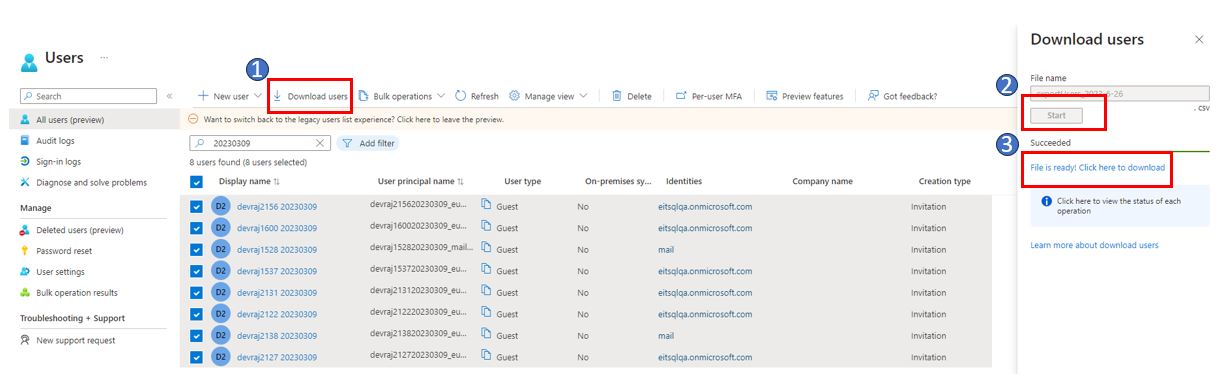Viewport: 1232px width, 386px height.
Task: Click the Add filter button
Action: [368, 143]
